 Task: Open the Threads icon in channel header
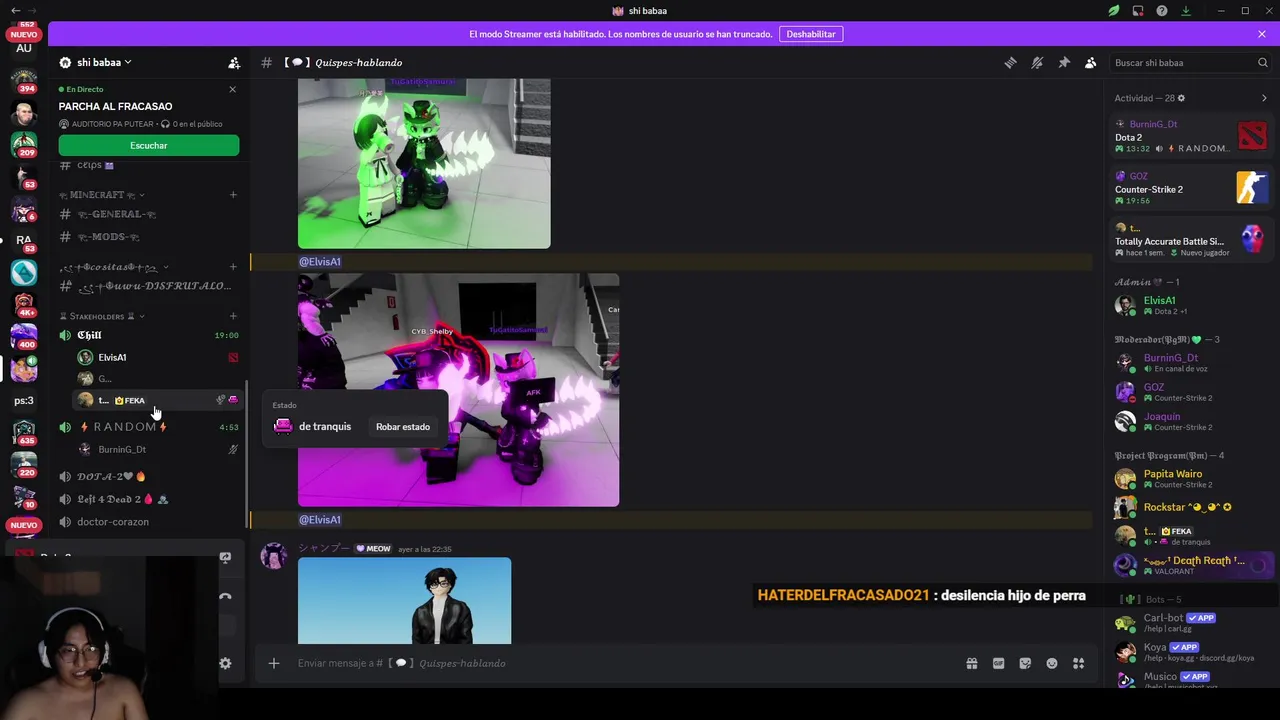coord(1010,62)
